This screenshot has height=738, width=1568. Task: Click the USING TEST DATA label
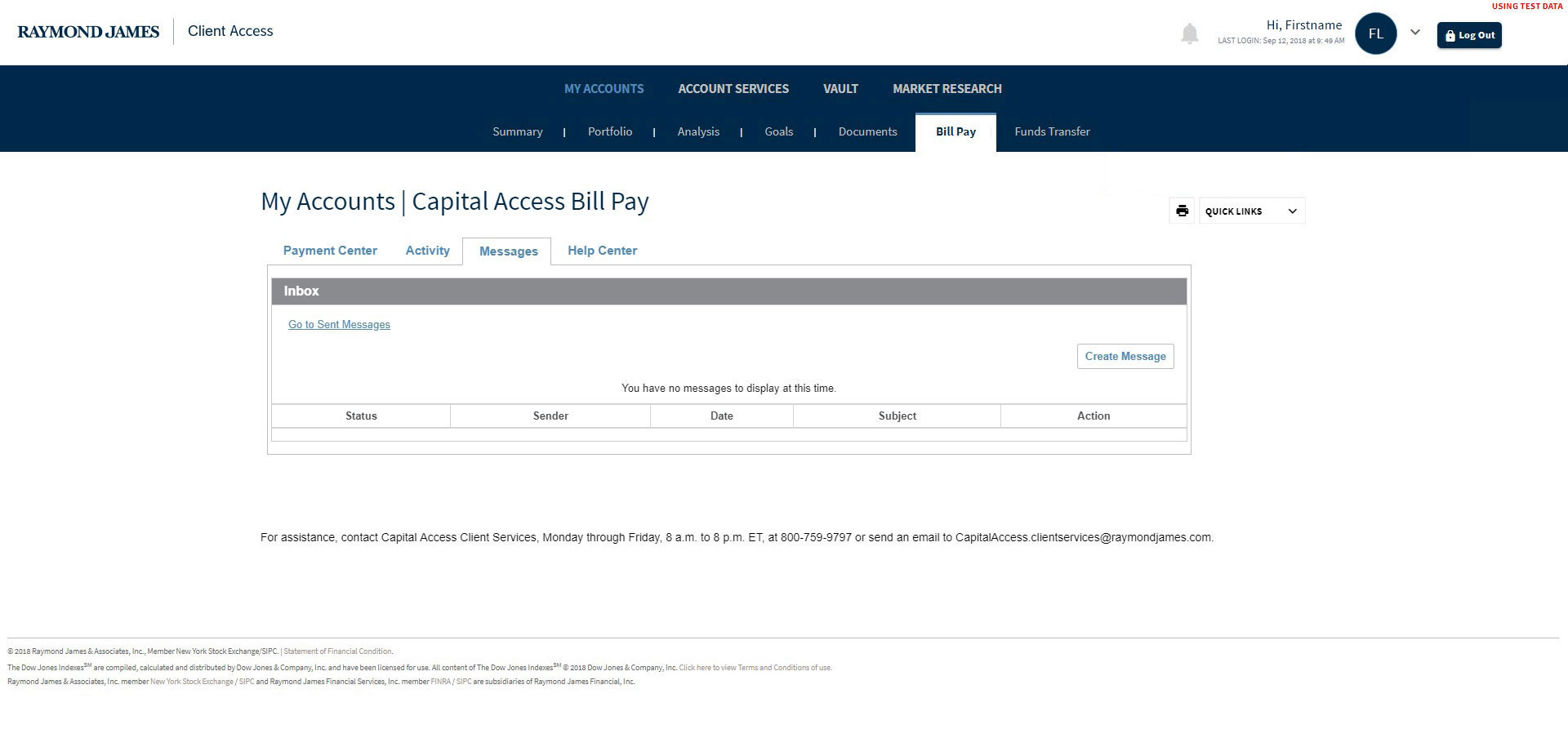click(1527, 7)
